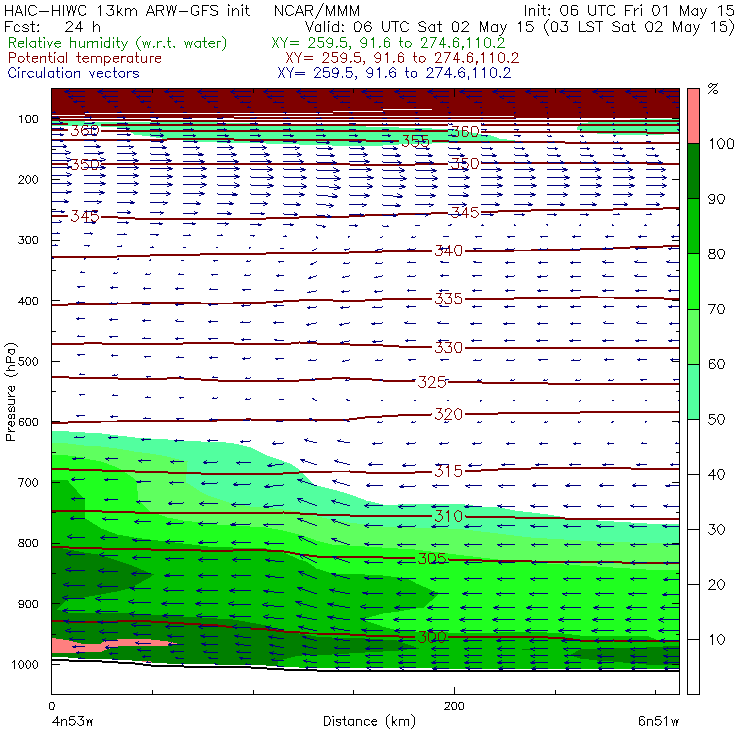Click the colorbar '20' percent label
This screenshot has height=740, width=740.
716,585
